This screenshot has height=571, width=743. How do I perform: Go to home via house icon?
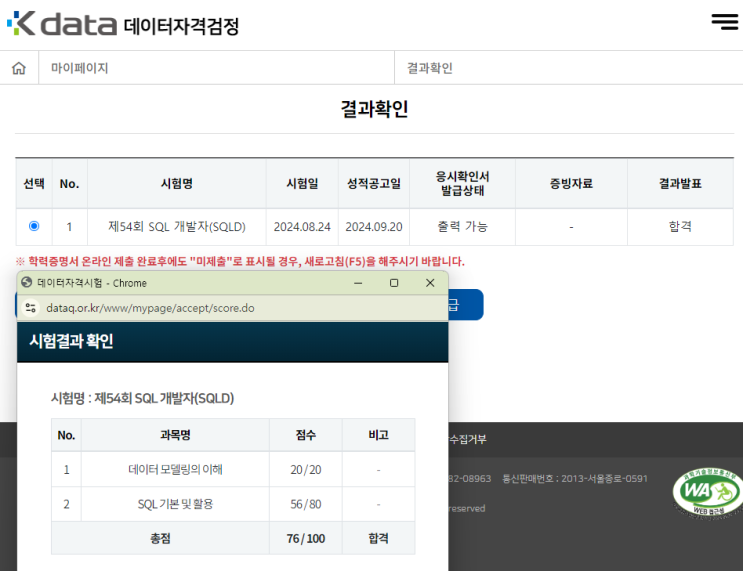[x=19, y=68]
